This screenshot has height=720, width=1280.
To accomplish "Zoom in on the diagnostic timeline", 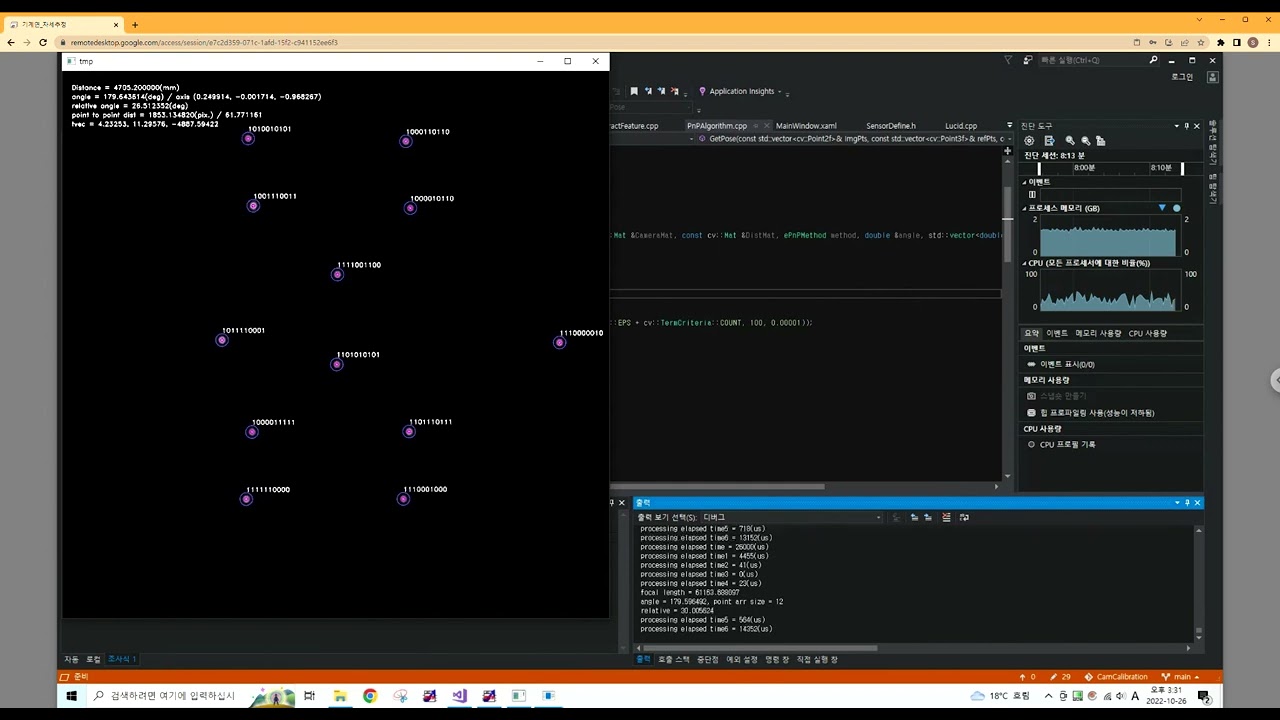I will click(x=1070, y=141).
